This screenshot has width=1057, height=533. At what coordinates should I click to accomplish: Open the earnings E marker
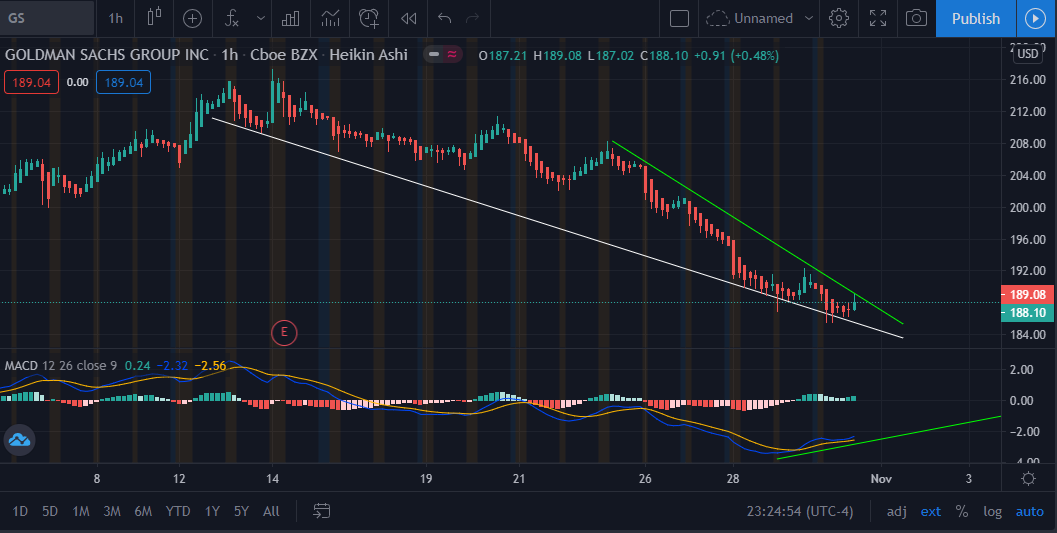click(x=284, y=332)
